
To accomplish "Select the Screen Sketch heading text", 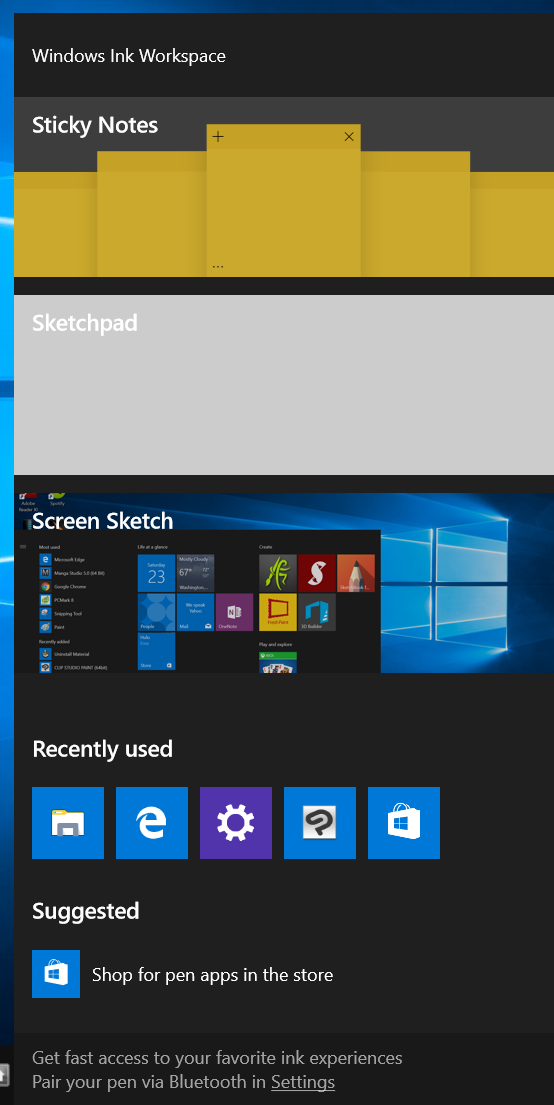I will pos(102,521).
